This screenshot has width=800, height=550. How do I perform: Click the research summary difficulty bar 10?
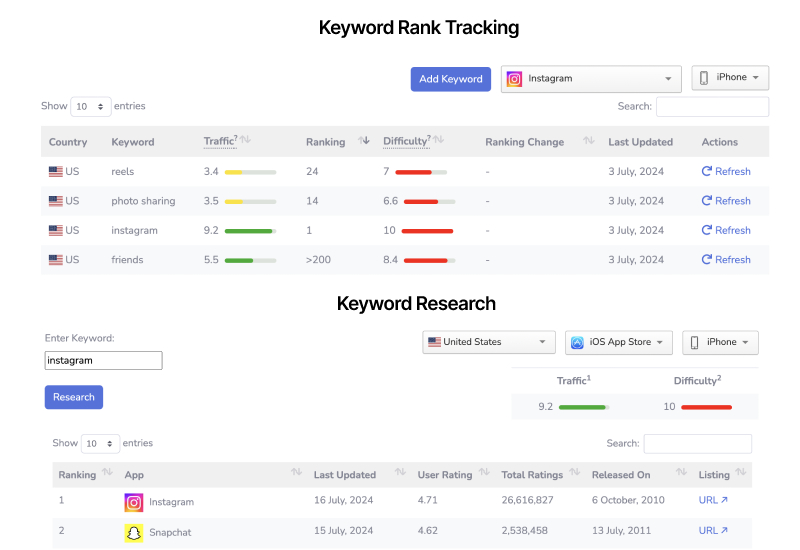[x=706, y=407]
